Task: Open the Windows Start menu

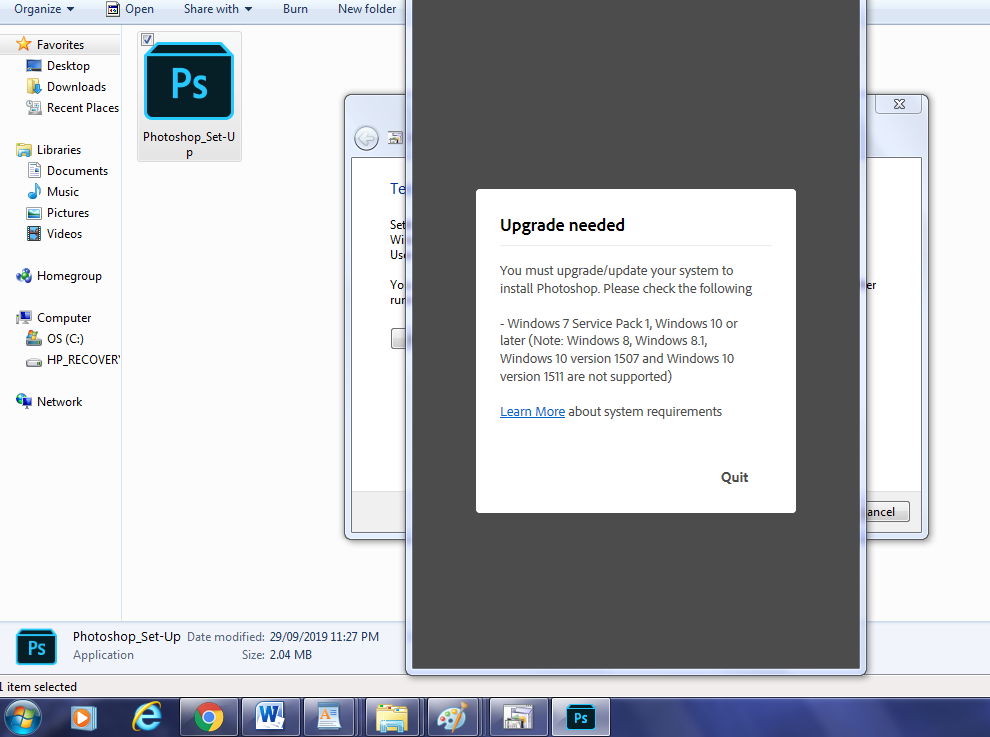Action: click(x=23, y=718)
